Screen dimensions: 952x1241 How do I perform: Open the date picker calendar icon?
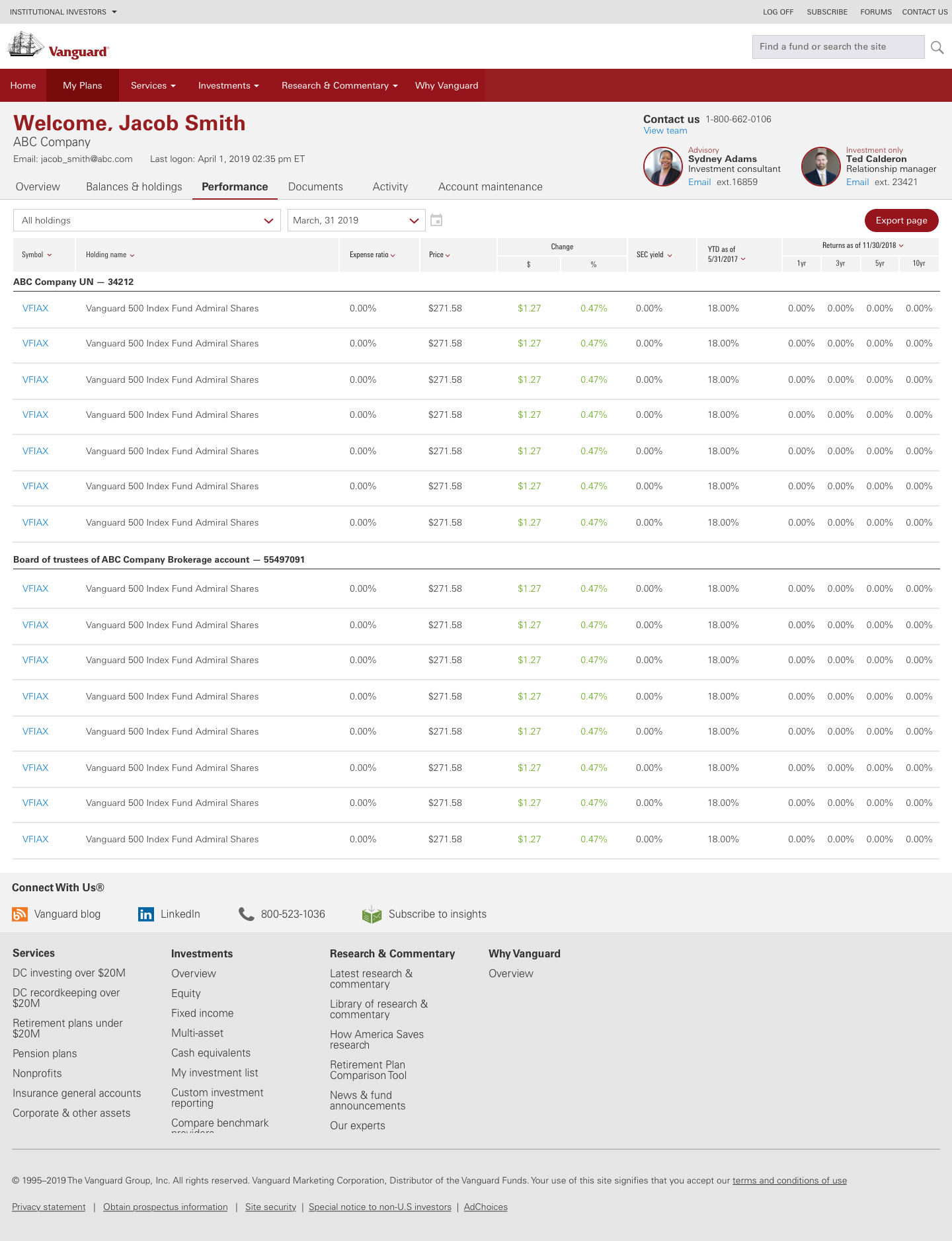[x=436, y=220]
